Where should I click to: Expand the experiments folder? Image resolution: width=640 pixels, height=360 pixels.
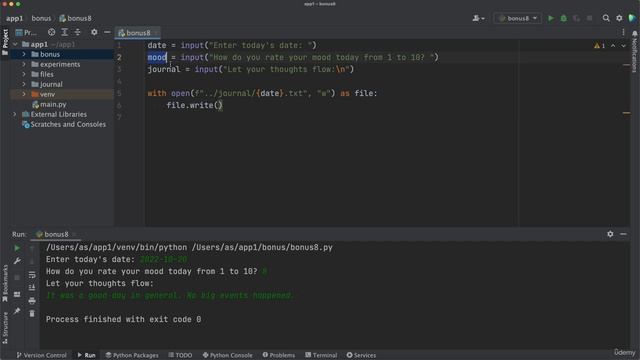point(24,64)
